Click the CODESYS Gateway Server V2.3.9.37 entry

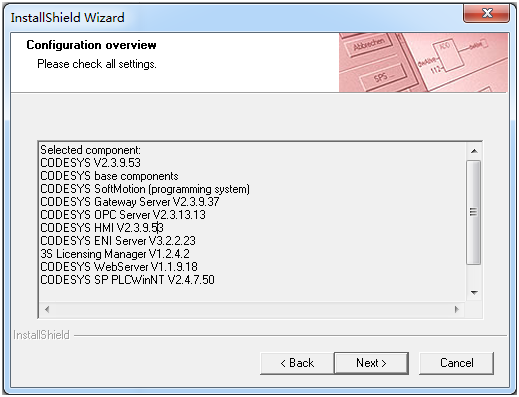(130, 202)
